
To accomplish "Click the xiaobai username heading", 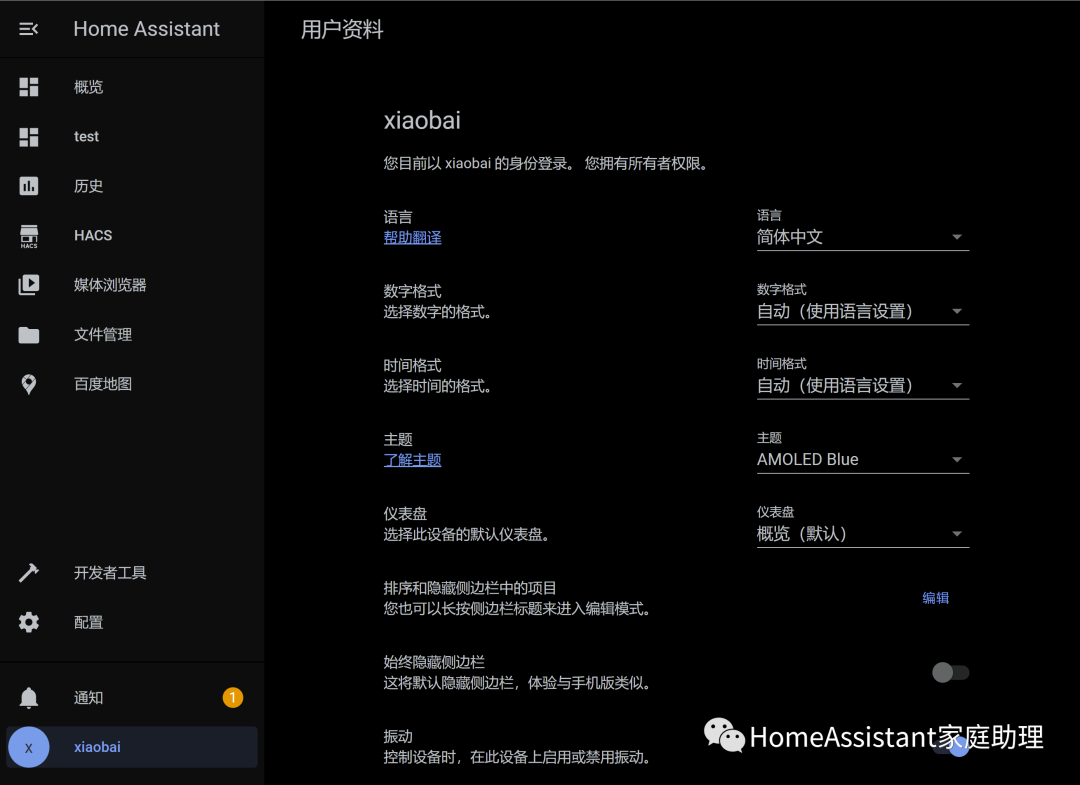I will [422, 121].
